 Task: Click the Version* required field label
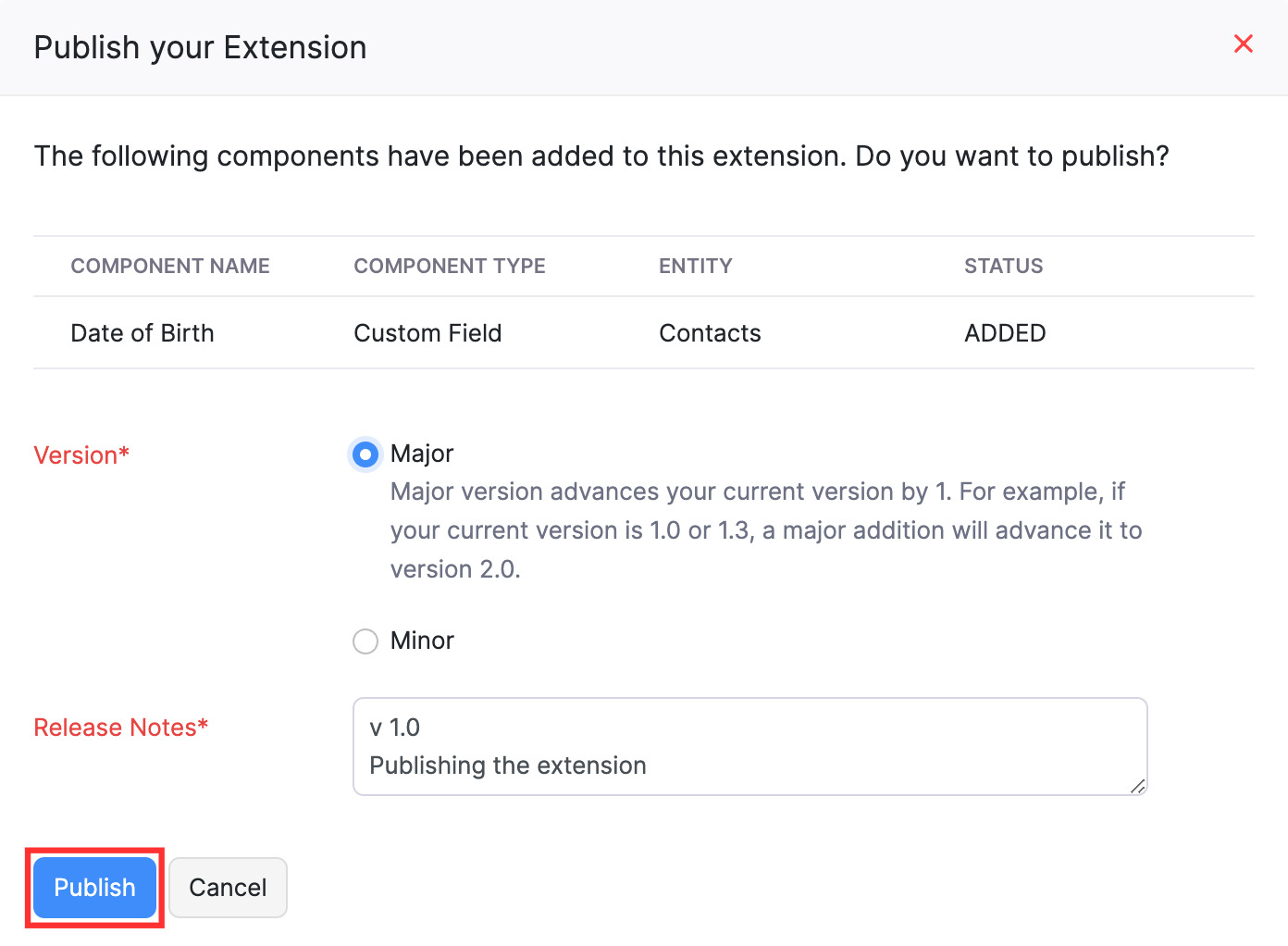click(81, 454)
